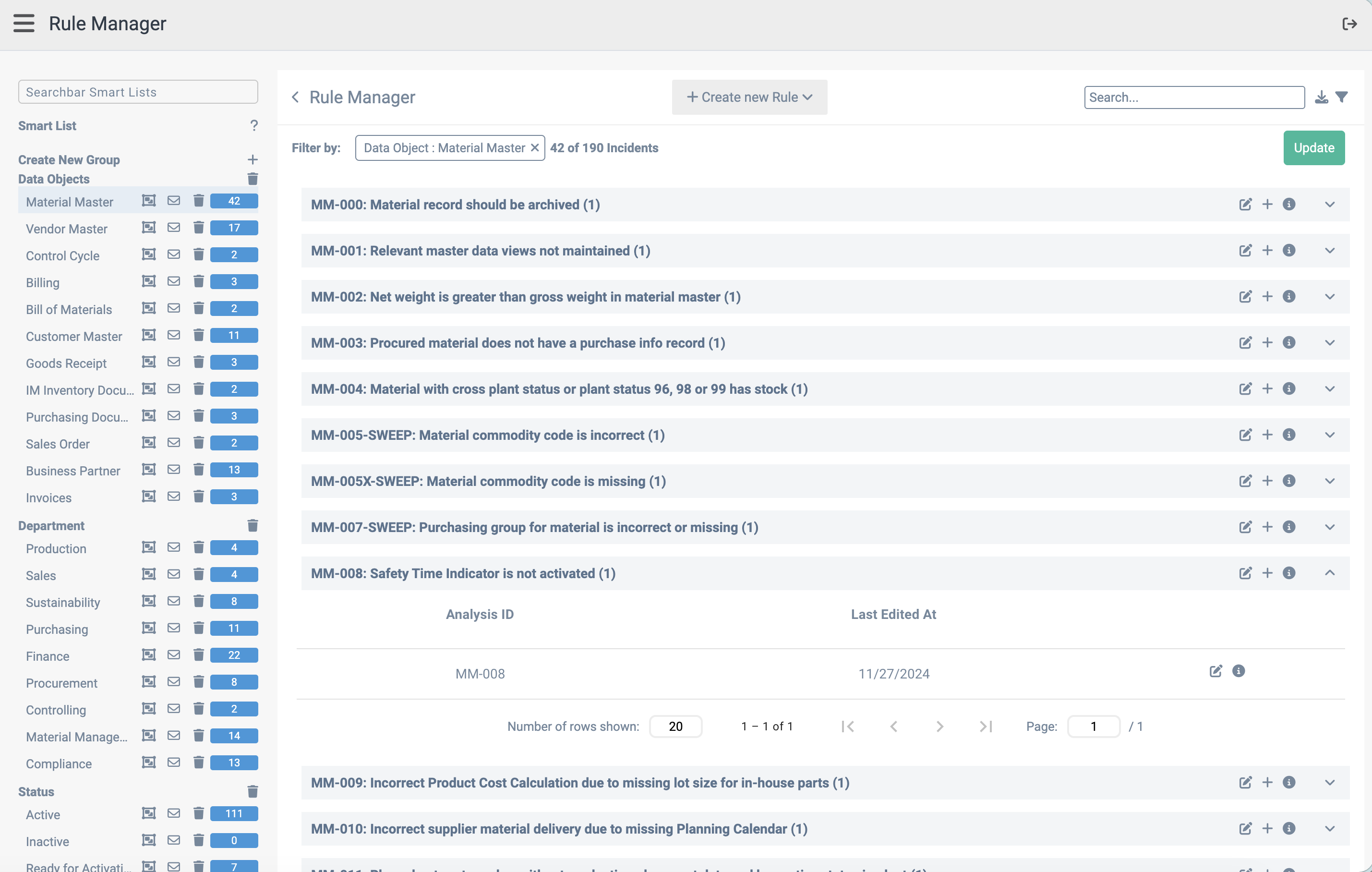Click the mail icon for Sales Order

point(174,443)
